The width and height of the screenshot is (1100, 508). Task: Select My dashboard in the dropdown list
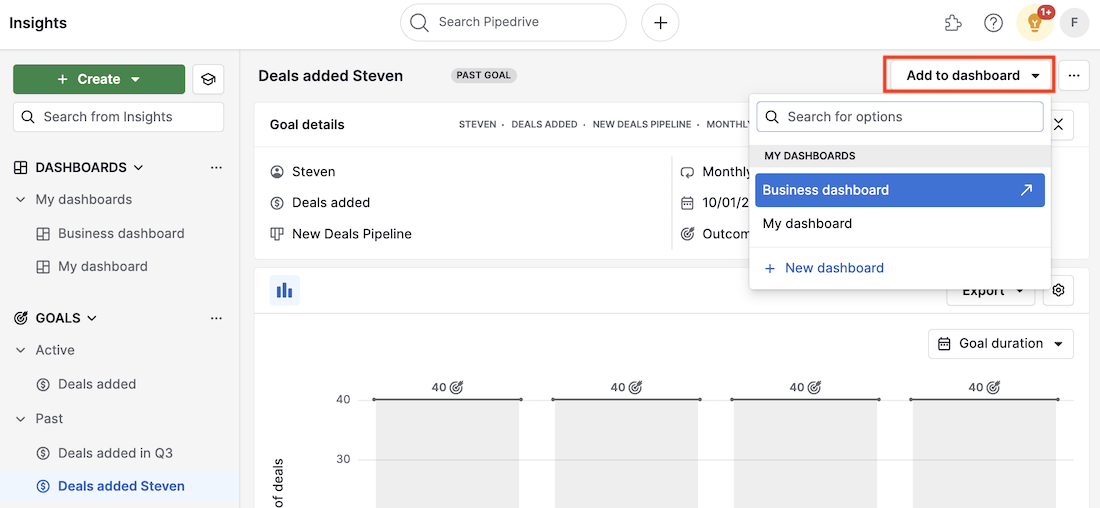pos(900,224)
